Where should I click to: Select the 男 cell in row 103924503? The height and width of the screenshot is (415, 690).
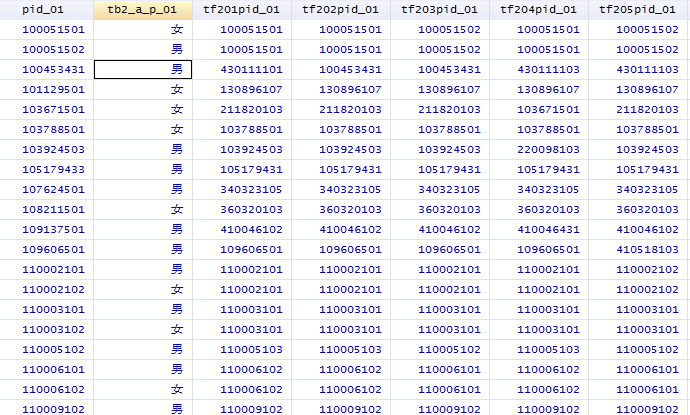[x=143, y=150]
